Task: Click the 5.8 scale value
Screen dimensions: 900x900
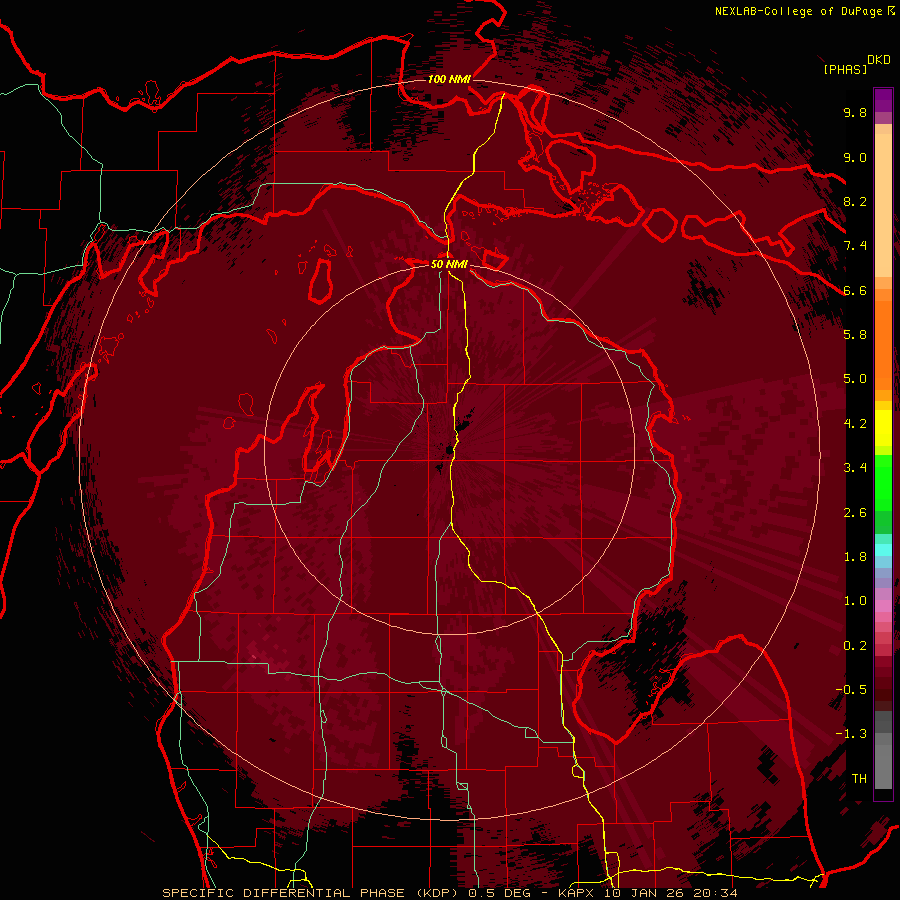Action: (855, 335)
